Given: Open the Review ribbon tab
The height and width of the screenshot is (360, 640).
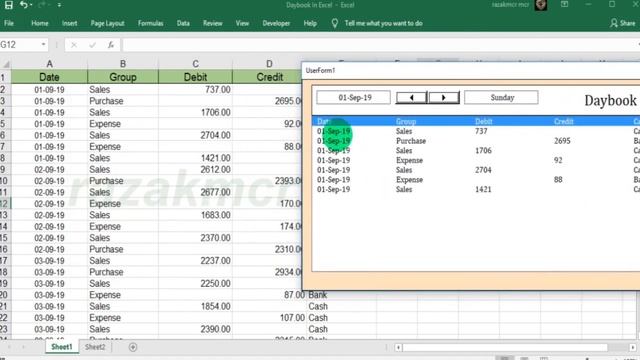Looking at the screenshot, I should 213,23.
